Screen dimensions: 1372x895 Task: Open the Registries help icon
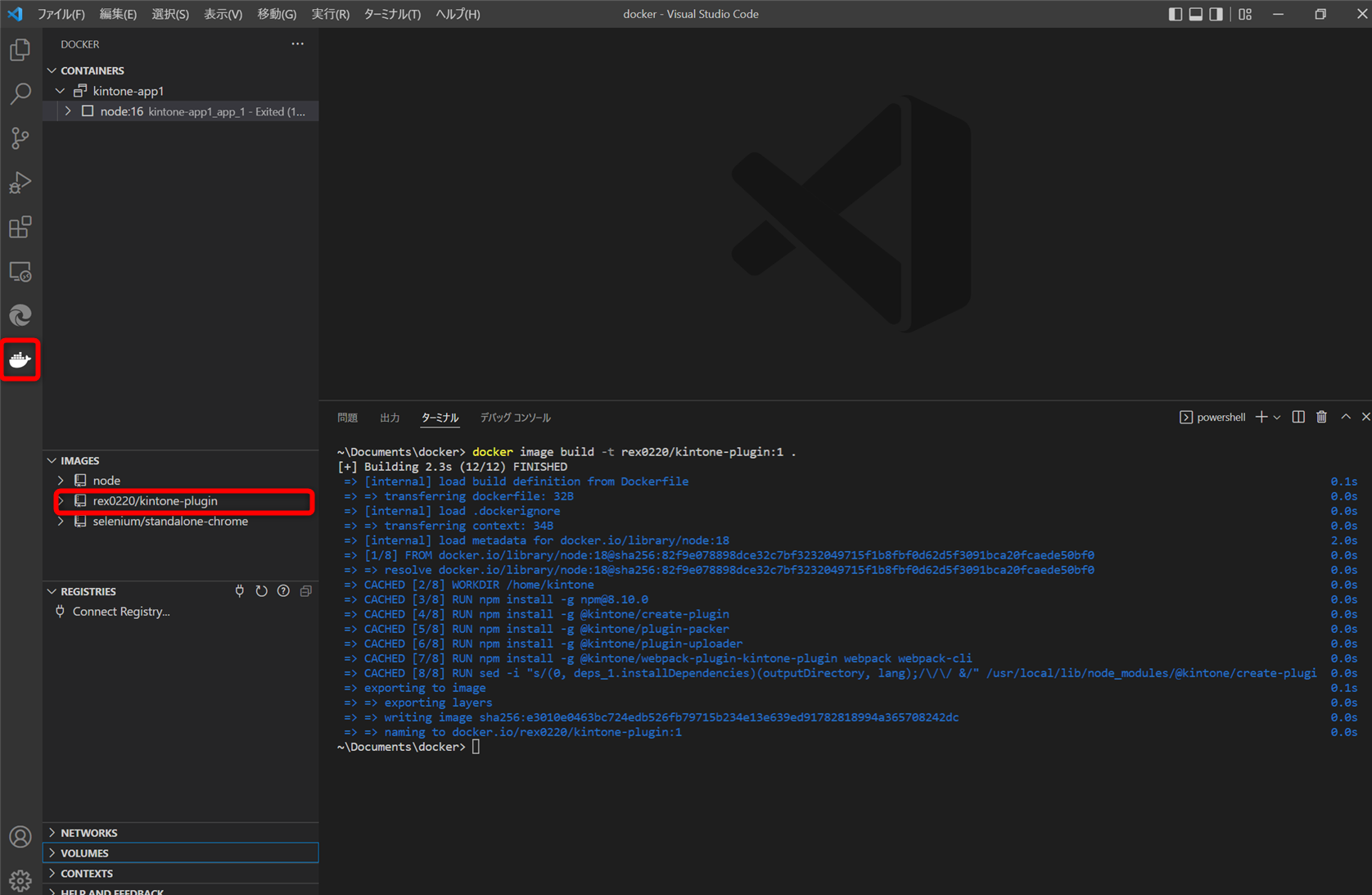coord(283,591)
